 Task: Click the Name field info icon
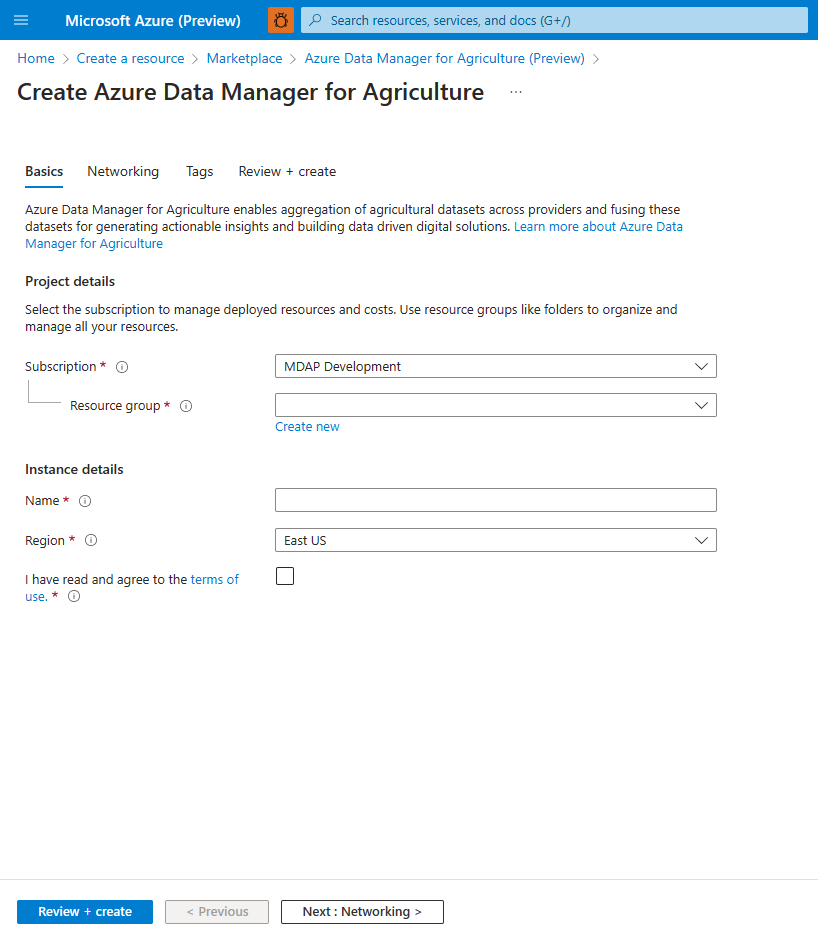point(85,501)
